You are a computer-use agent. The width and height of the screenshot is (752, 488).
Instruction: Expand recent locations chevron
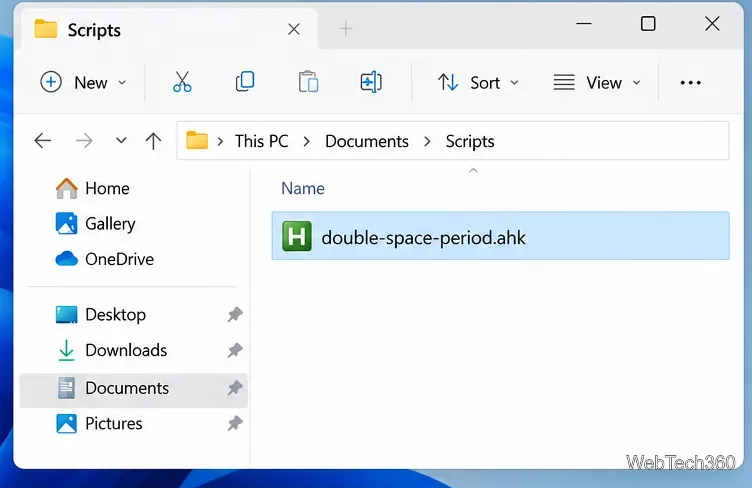[x=121, y=140]
